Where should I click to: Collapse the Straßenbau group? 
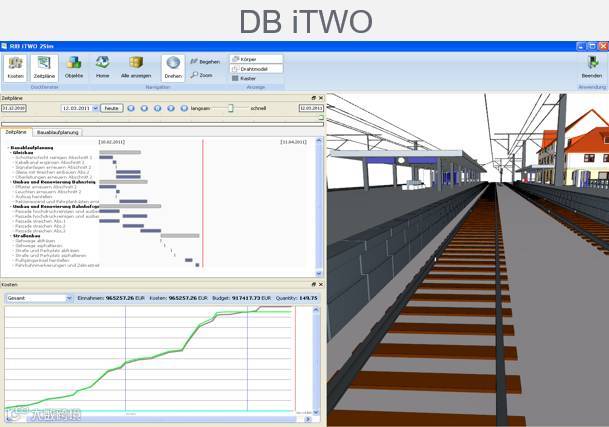click(10, 236)
